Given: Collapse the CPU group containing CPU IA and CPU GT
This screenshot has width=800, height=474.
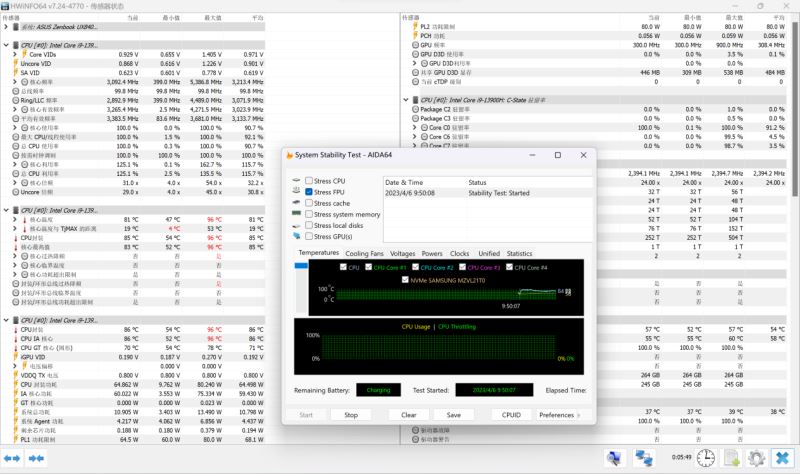Looking at the screenshot, I should pyautogui.click(x=6, y=320).
